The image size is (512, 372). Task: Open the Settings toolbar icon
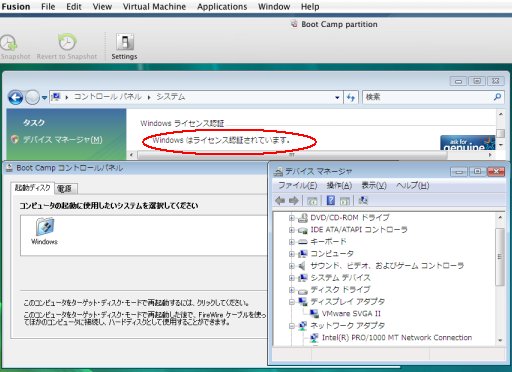(124, 42)
